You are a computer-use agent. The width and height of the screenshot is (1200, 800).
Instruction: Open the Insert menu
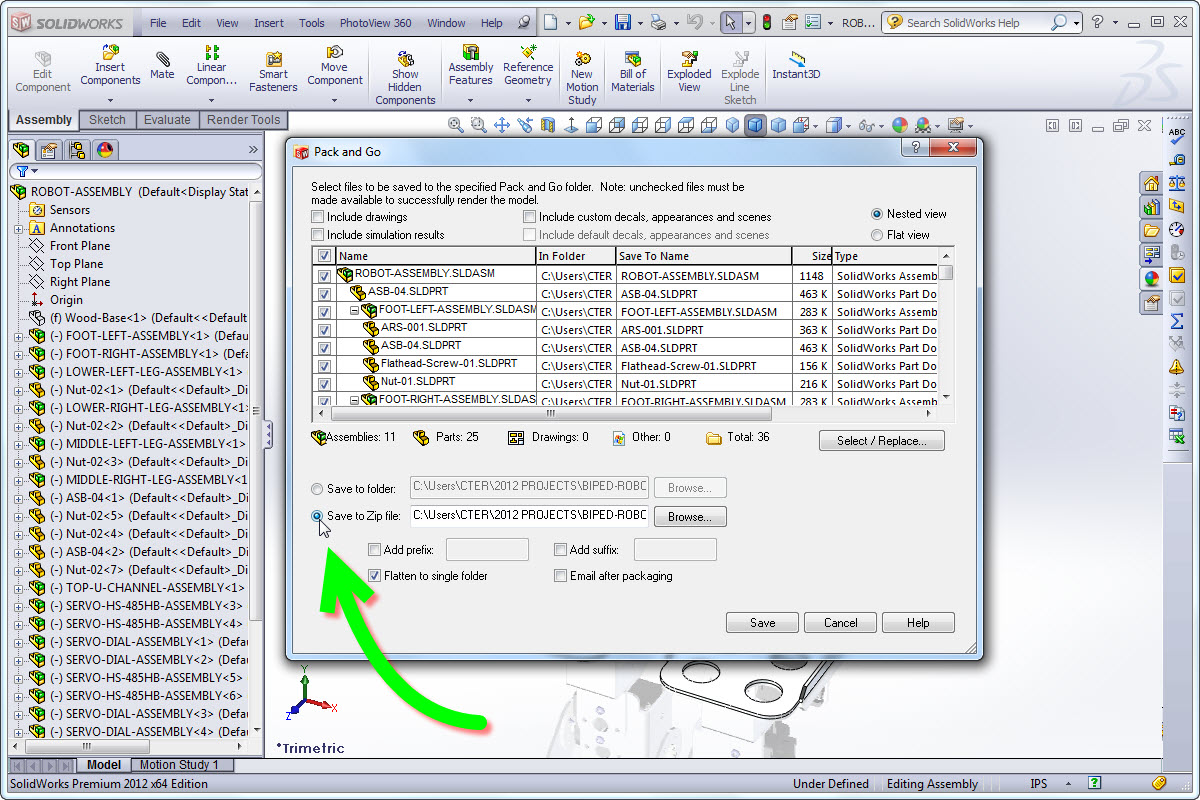[x=269, y=23]
